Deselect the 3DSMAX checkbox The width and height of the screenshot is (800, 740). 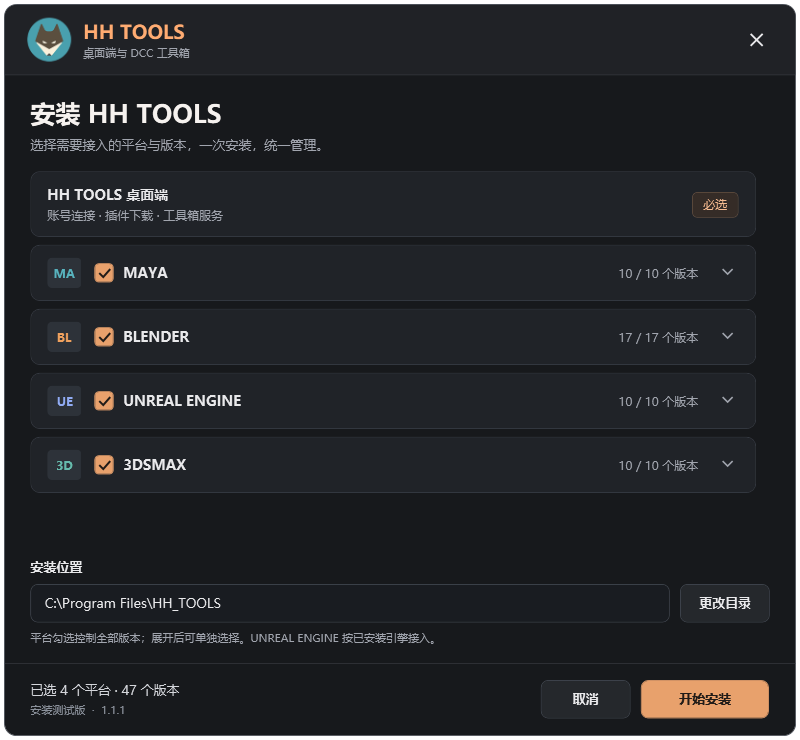(x=104, y=464)
